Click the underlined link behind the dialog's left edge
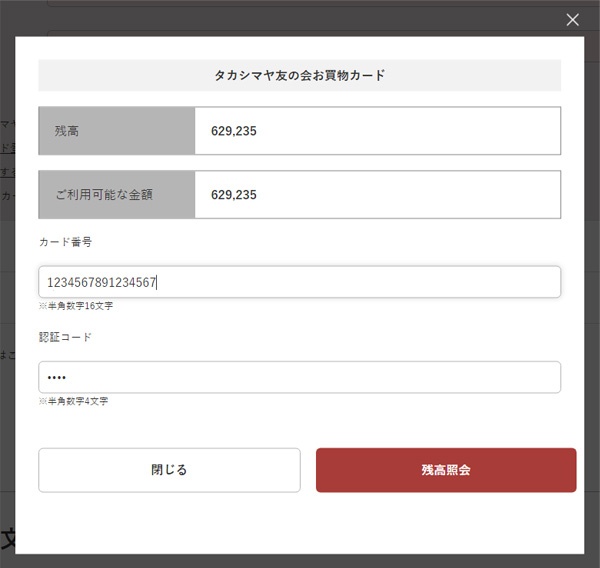 (7, 147)
